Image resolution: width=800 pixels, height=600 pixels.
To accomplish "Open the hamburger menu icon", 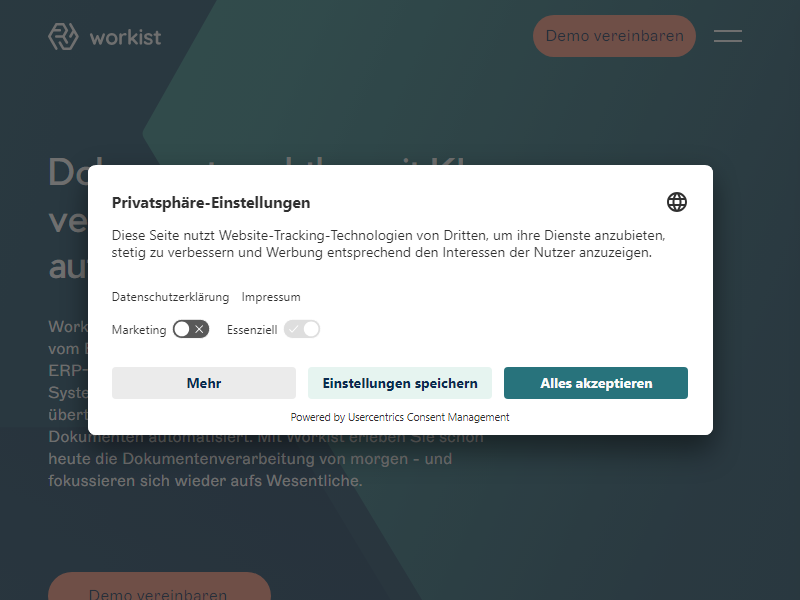I will pos(728,36).
